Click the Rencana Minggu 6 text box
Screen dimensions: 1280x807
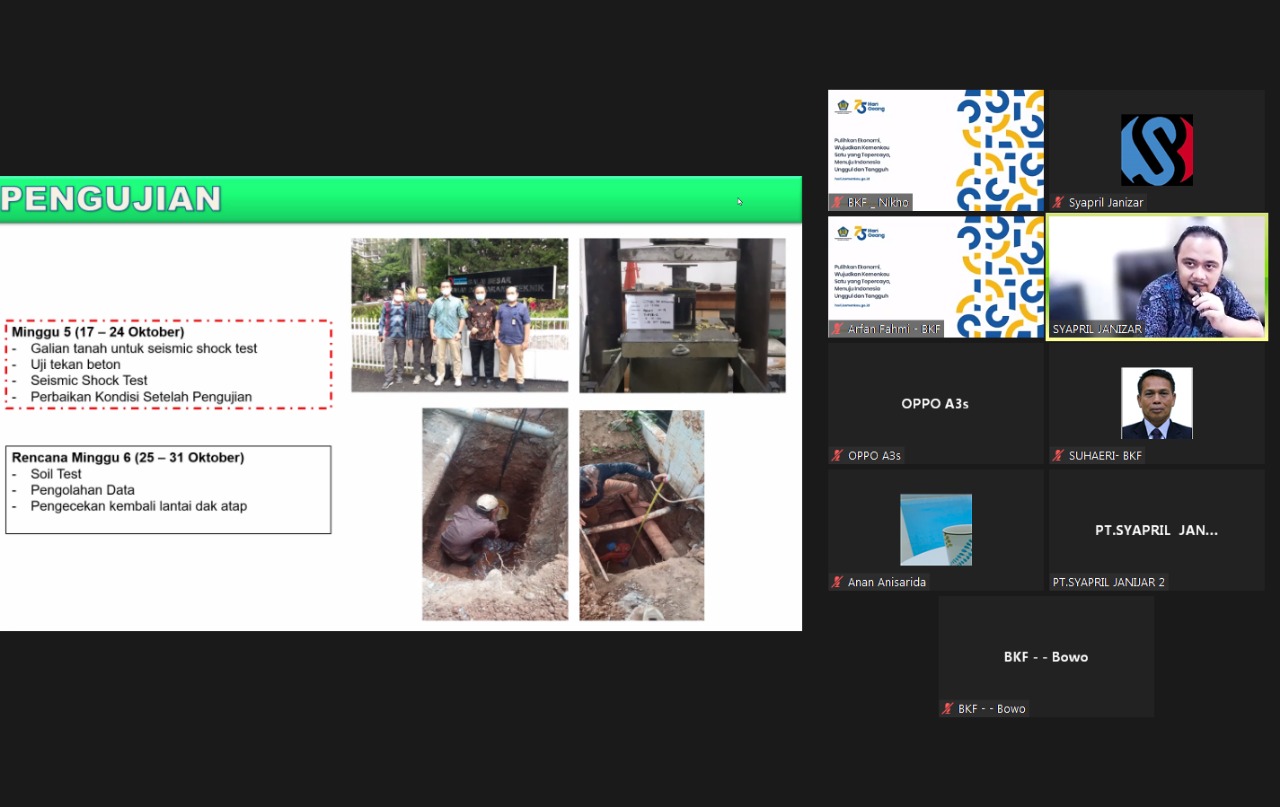168,489
